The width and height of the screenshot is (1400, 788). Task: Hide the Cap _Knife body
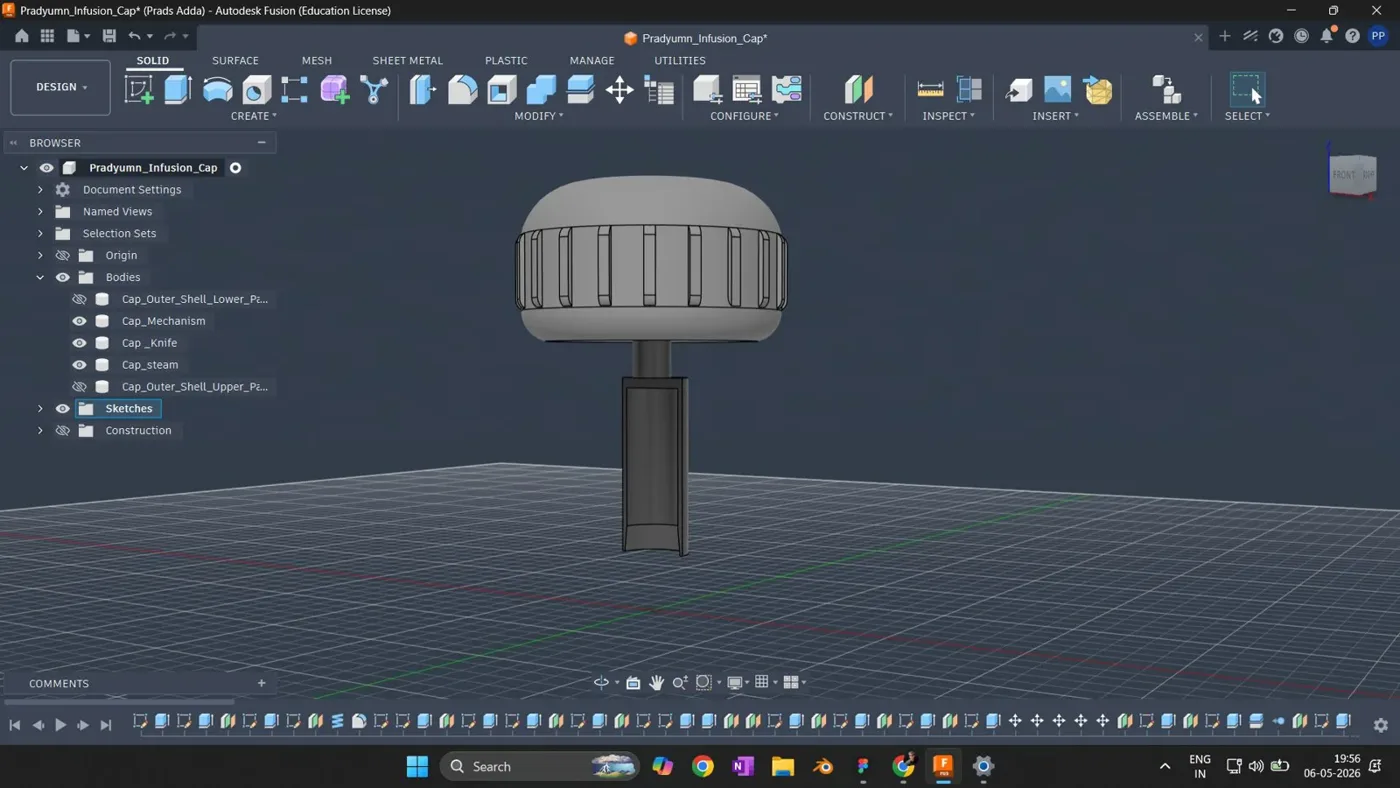point(79,343)
